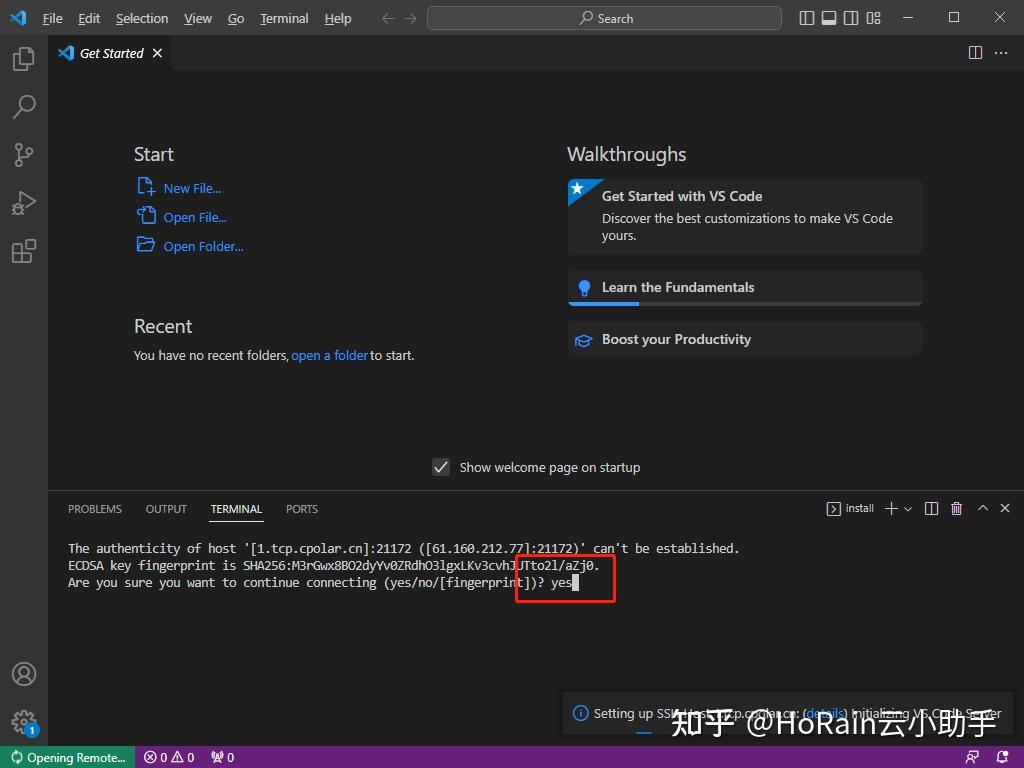Toggle the Customize Layout control
1024x768 pixels.
(873, 17)
